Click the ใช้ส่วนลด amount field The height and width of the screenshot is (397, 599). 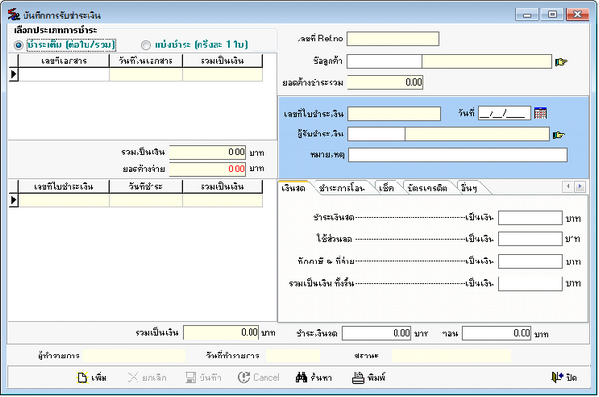[x=530, y=239]
